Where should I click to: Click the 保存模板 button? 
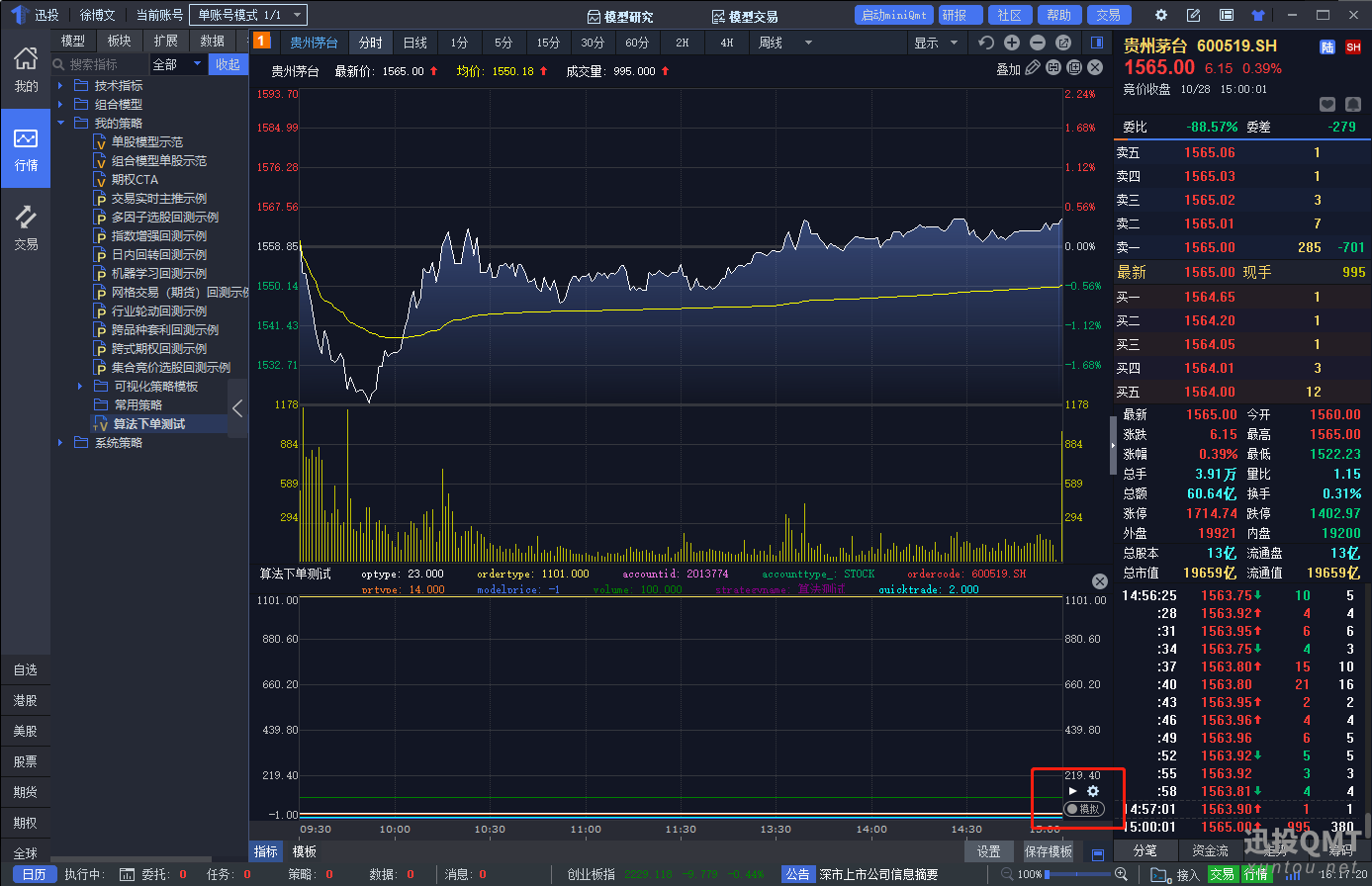click(x=1049, y=851)
